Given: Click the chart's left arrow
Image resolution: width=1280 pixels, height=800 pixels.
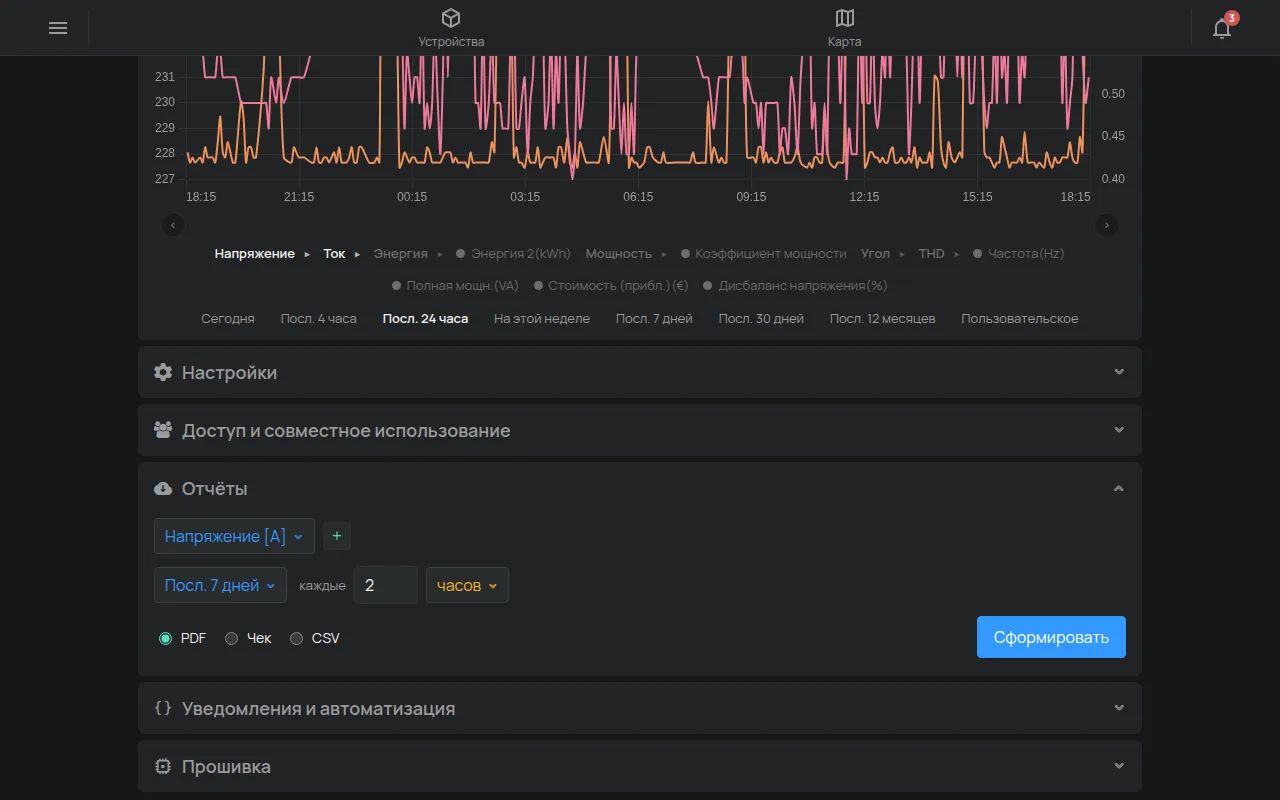Looking at the screenshot, I should click(x=173, y=225).
